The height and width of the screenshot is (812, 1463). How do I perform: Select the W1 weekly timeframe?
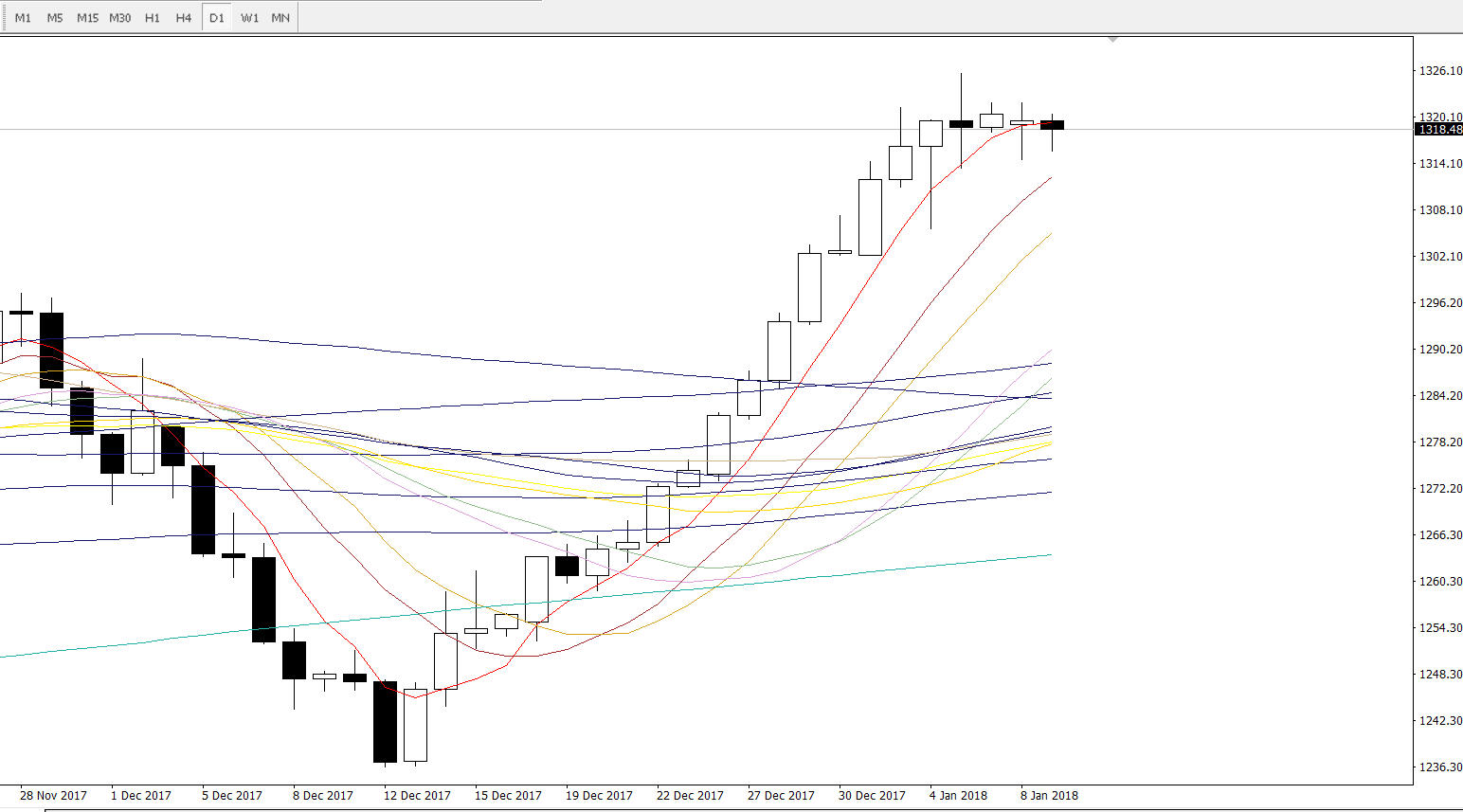249,18
